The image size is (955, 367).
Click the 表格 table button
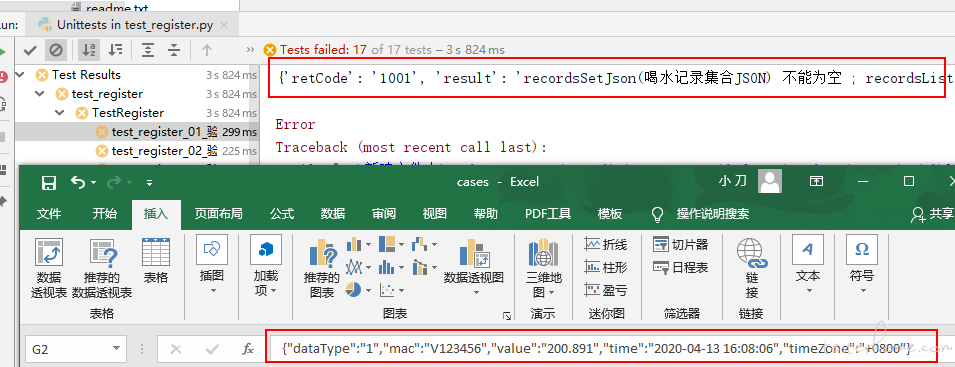(155, 262)
